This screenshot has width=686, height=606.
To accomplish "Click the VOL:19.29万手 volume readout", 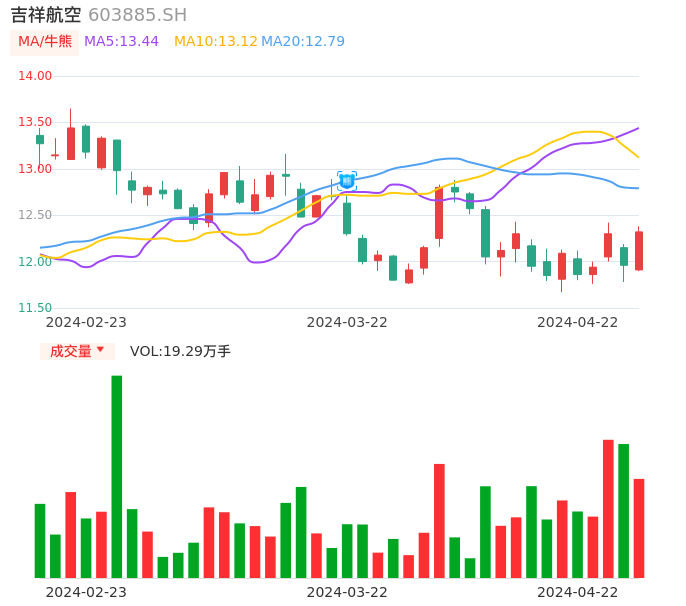I will (180, 352).
